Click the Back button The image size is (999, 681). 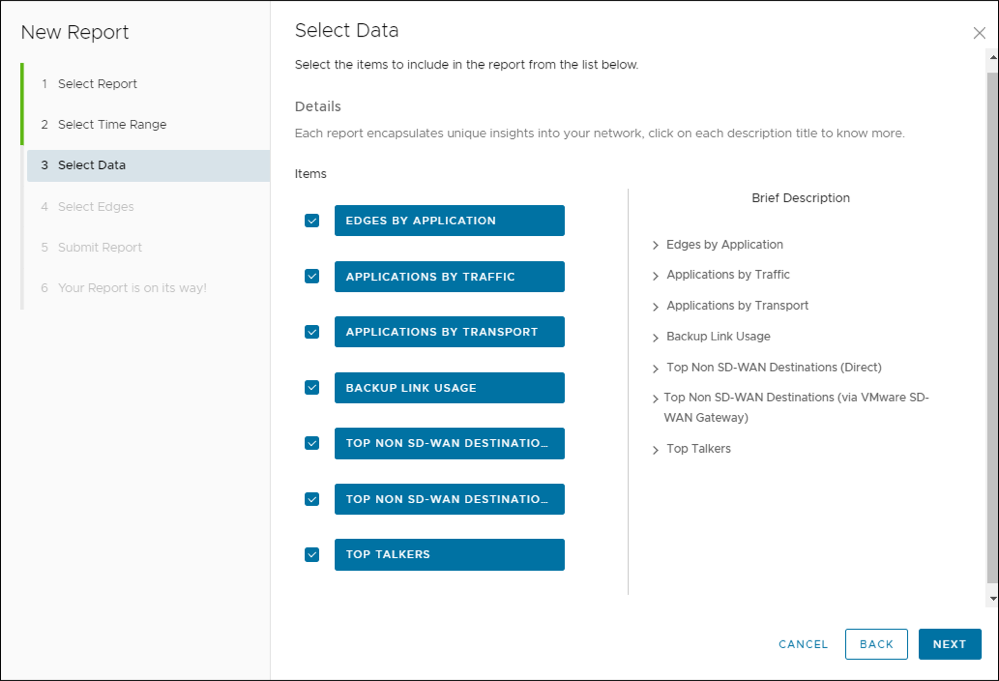(876, 644)
